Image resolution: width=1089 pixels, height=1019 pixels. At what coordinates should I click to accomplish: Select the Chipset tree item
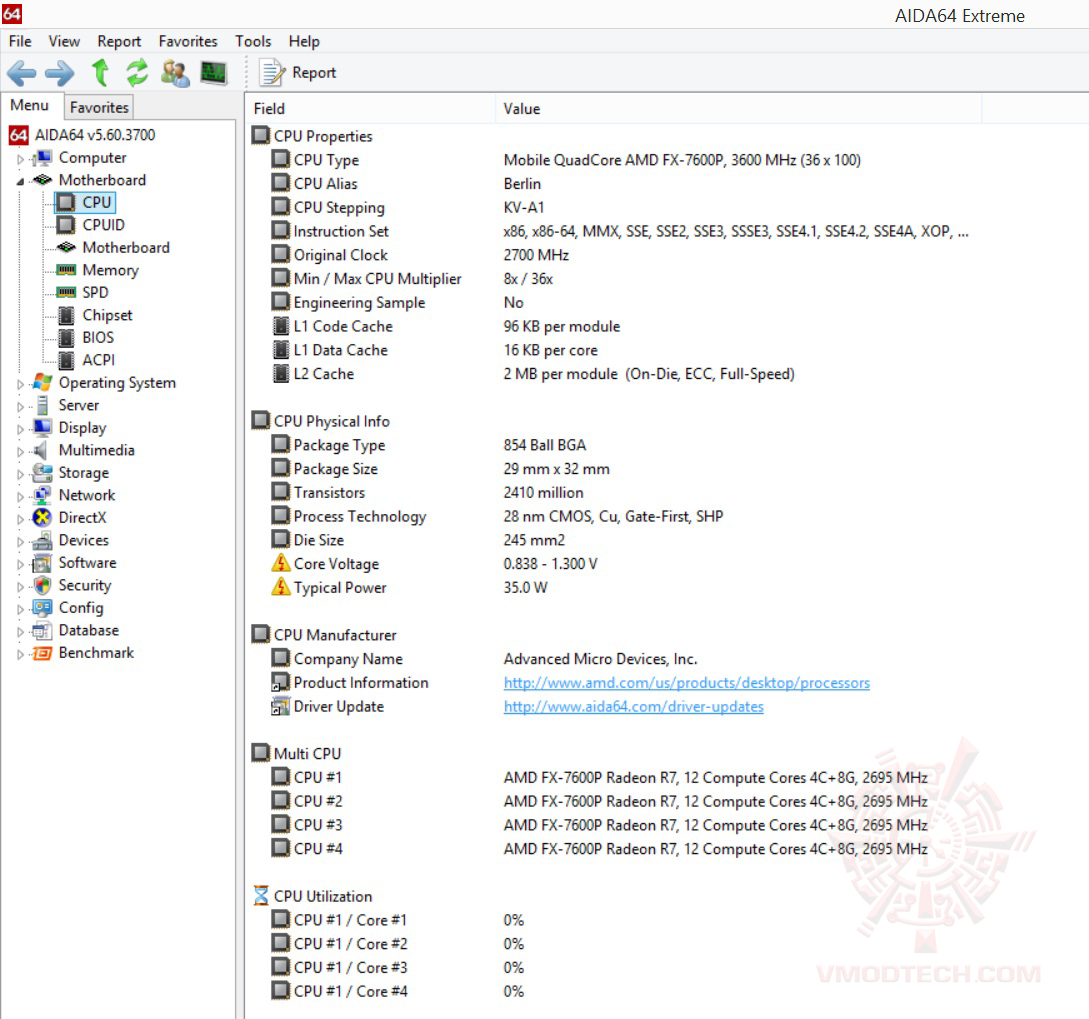pos(107,315)
